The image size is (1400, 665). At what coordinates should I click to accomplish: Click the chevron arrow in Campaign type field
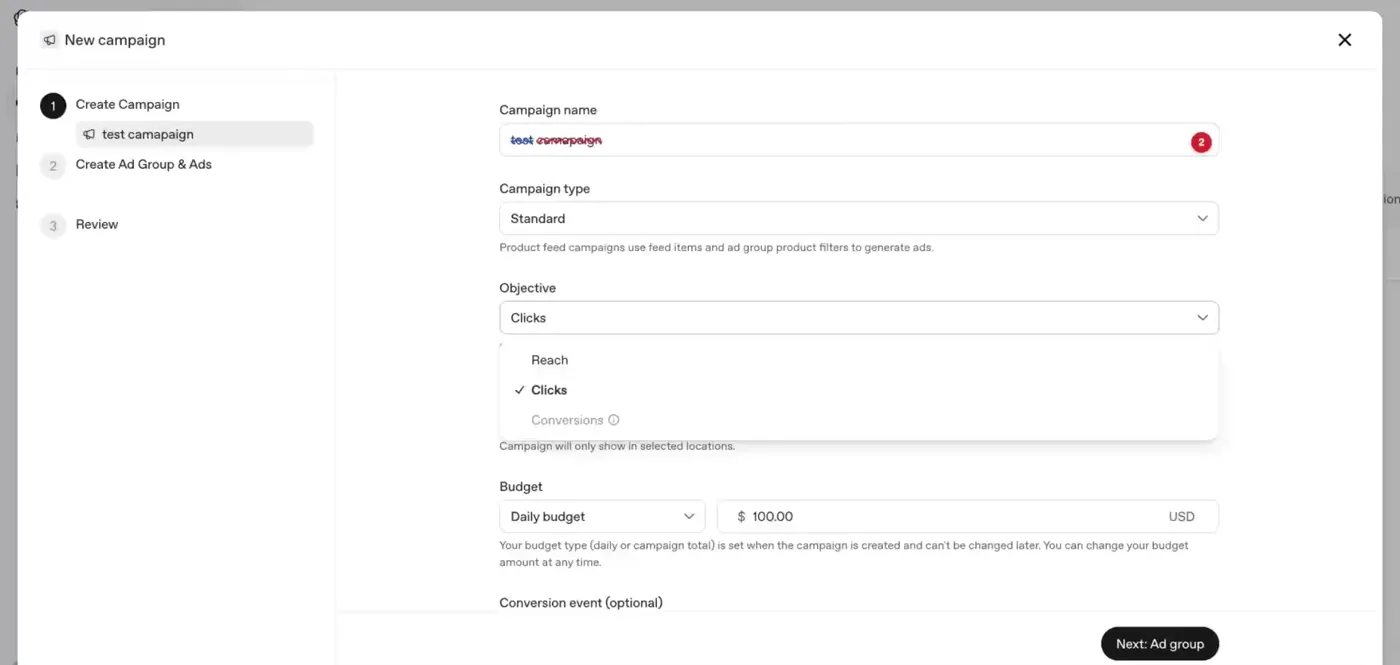(x=1202, y=218)
